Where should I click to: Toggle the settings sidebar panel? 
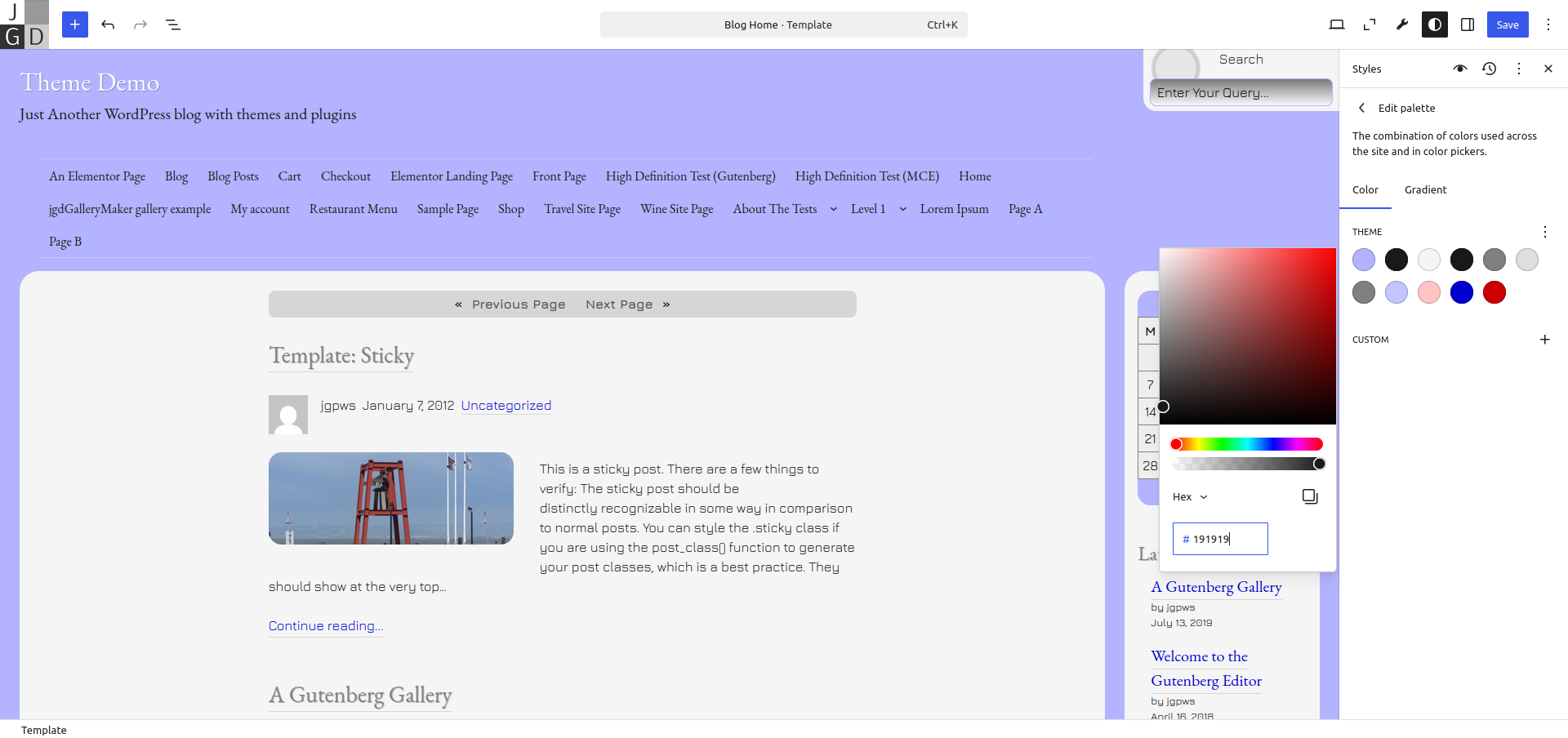point(1468,24)
